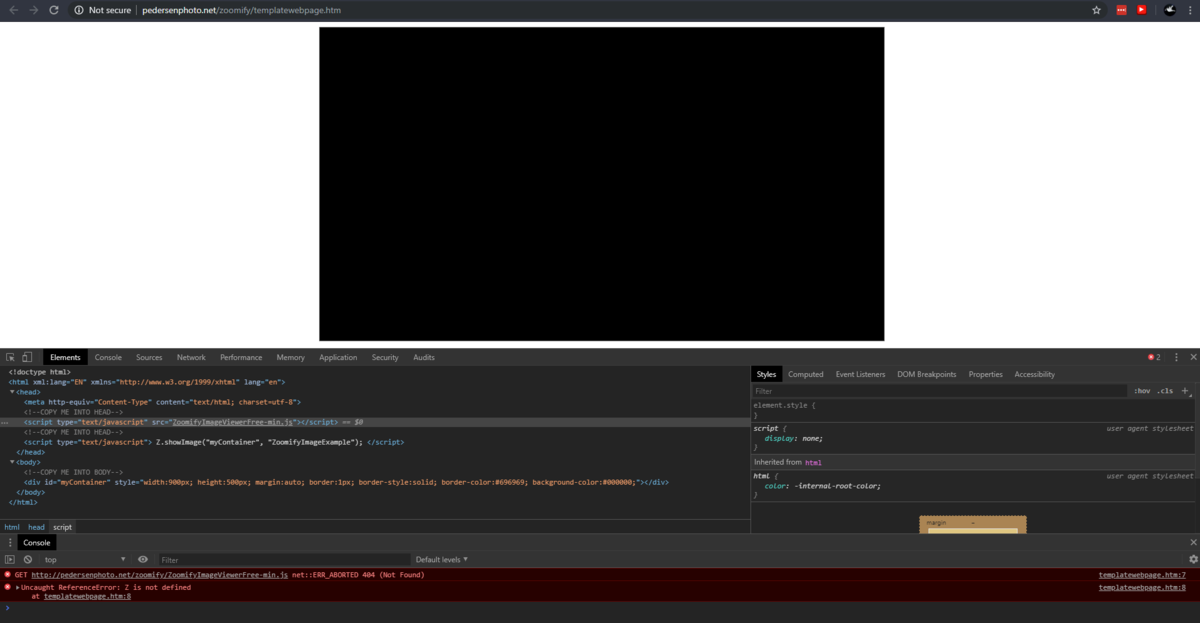Select the Event Listeners sidebar tab

coord(860,374)
